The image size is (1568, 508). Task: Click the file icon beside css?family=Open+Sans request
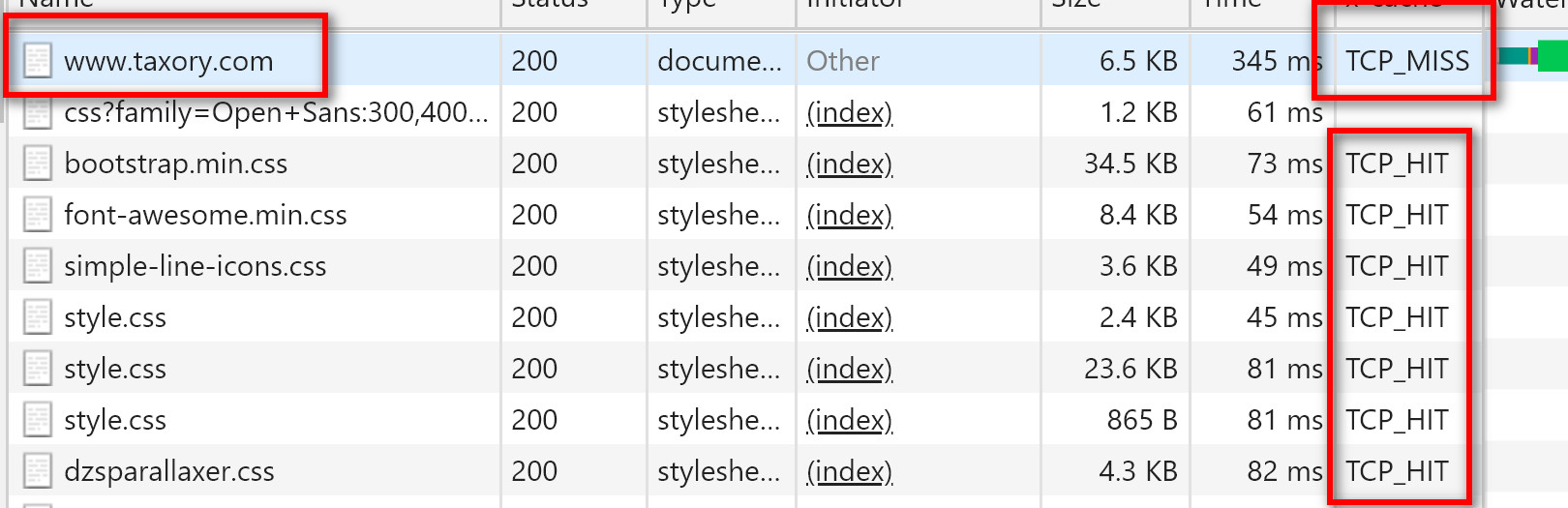pyautogui.click(x=37, y=112)
